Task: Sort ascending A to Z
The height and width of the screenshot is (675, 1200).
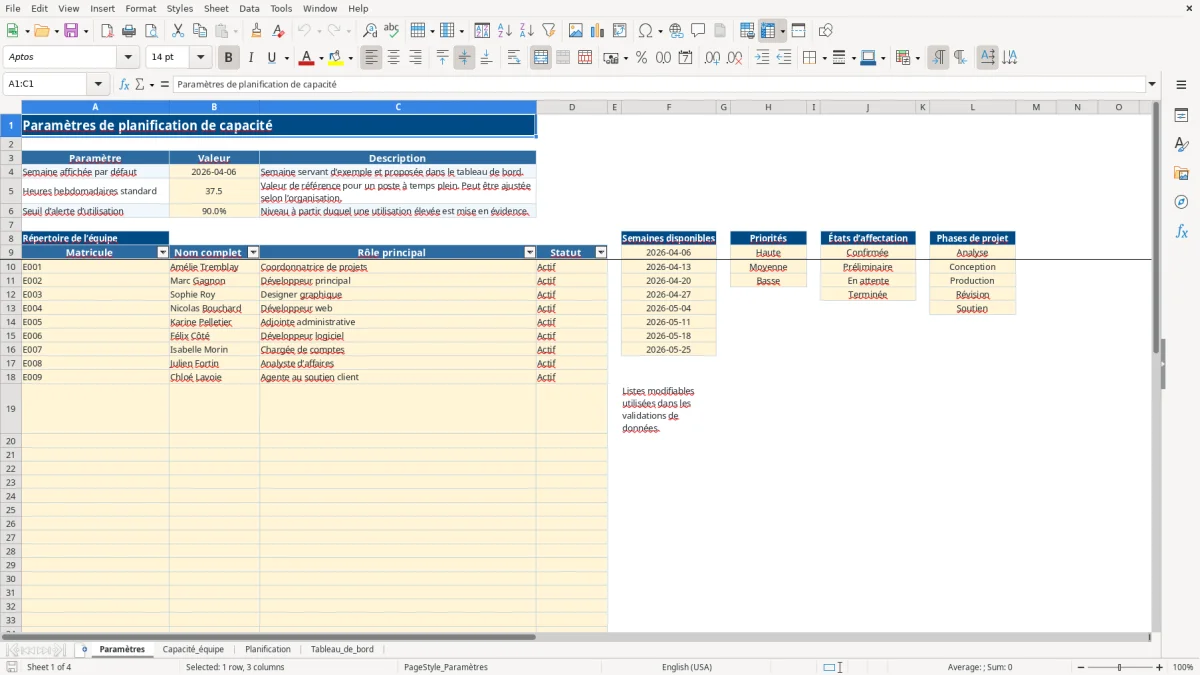Action: [504, 31]
